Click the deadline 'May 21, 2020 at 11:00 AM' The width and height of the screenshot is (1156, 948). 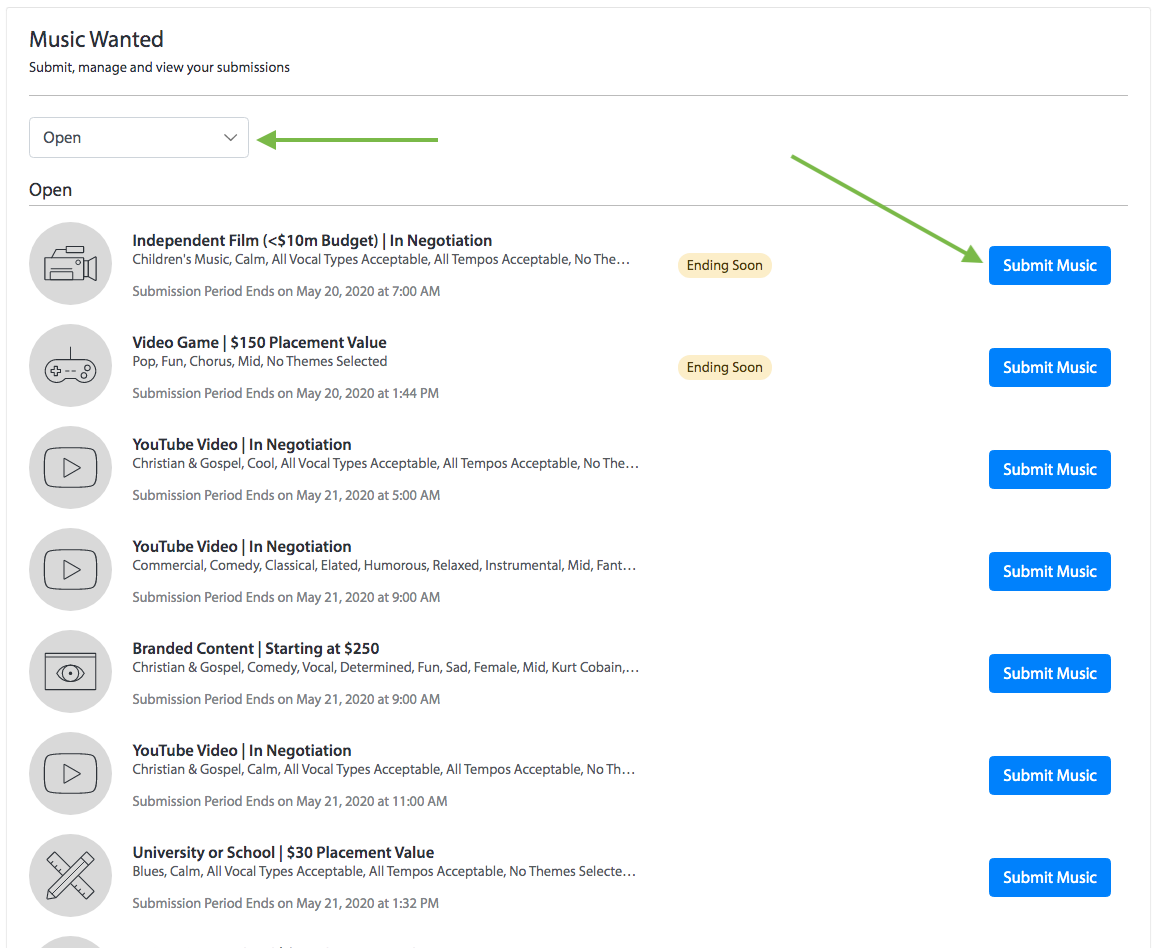click(x=372, y=801)
